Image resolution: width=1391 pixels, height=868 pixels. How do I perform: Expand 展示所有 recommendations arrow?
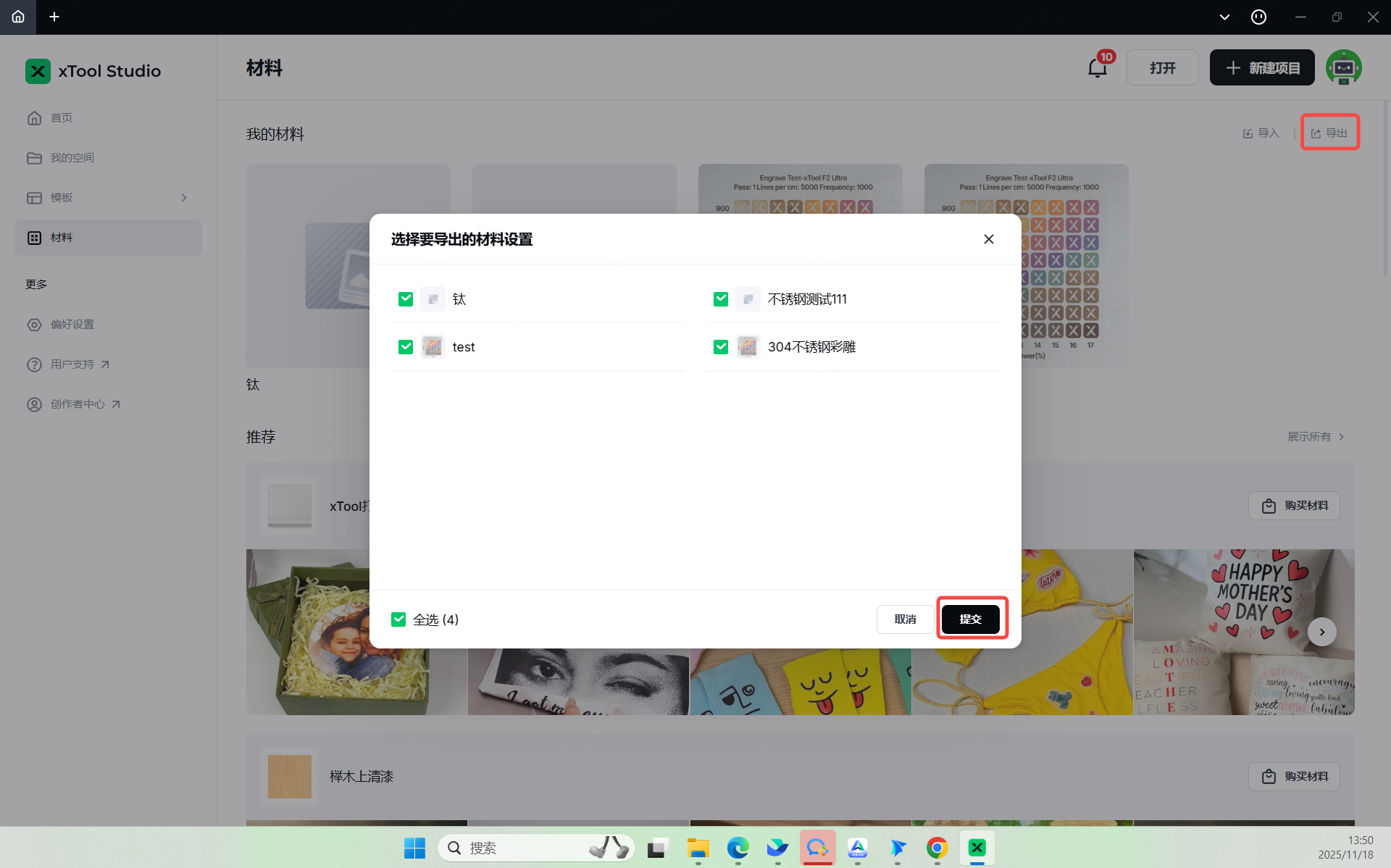[x=1342, y=437]
